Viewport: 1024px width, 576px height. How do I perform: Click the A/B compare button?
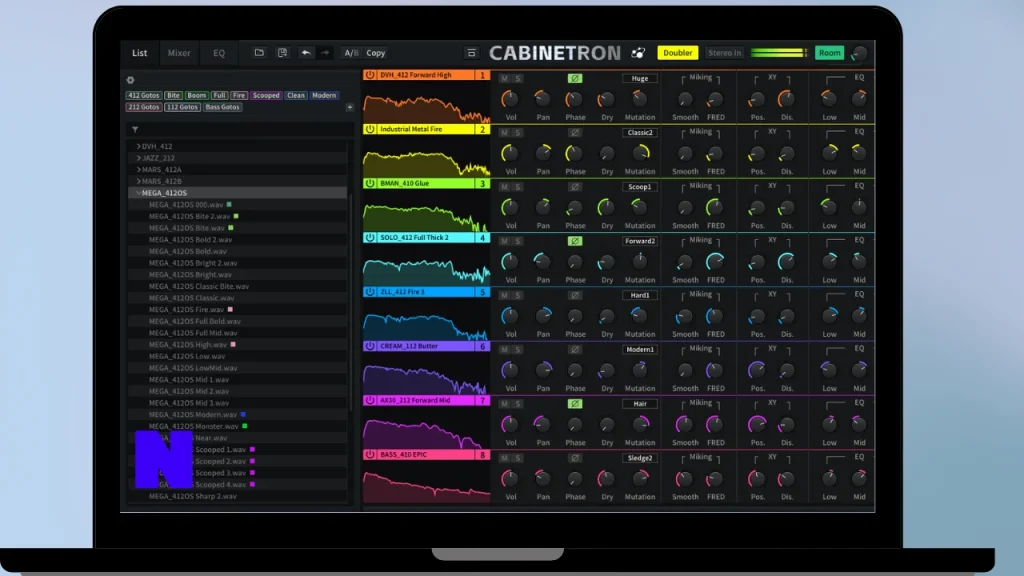351,53
